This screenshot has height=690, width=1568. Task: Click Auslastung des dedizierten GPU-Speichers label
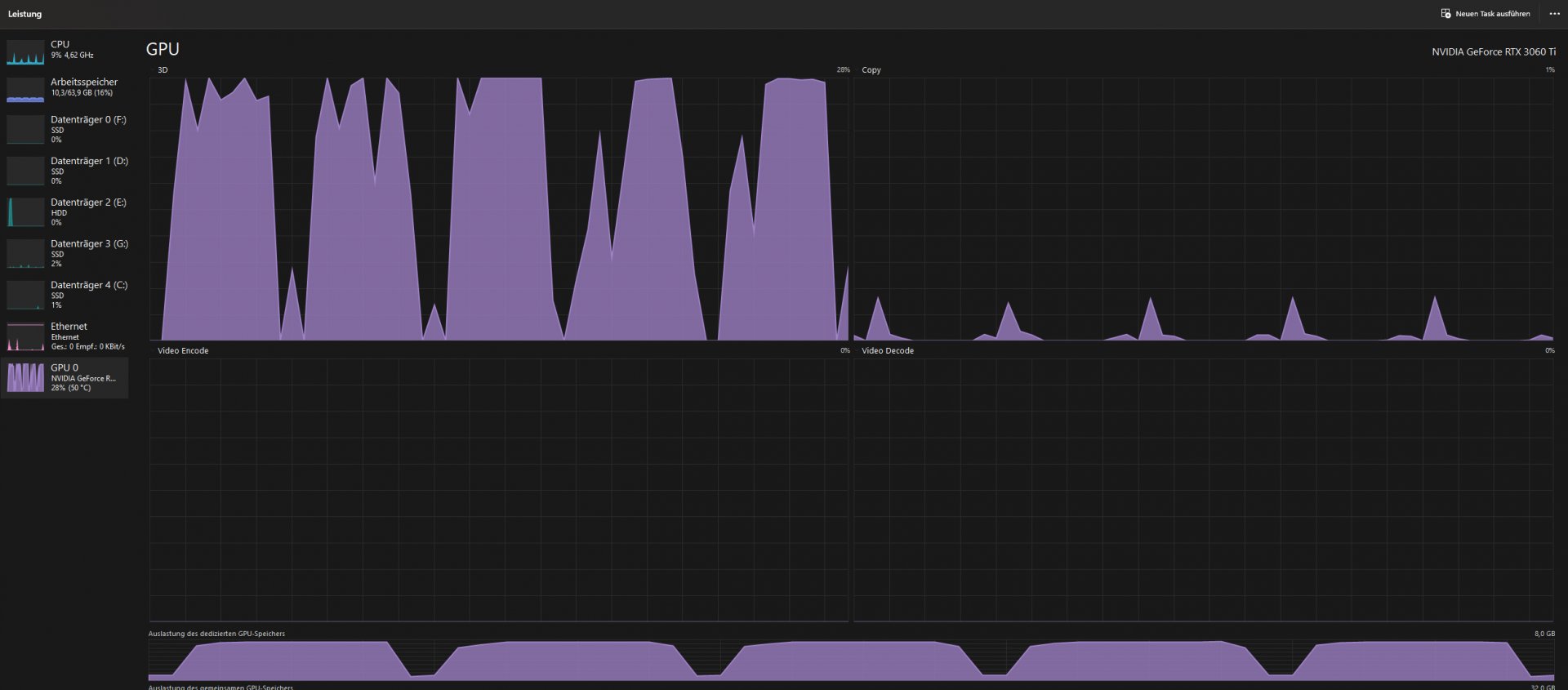coord(216,634)
